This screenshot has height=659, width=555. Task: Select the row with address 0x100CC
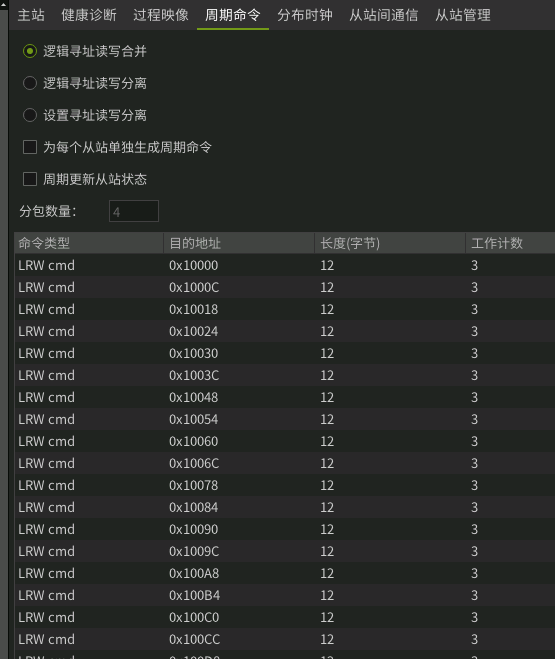(x=284, y=639)
